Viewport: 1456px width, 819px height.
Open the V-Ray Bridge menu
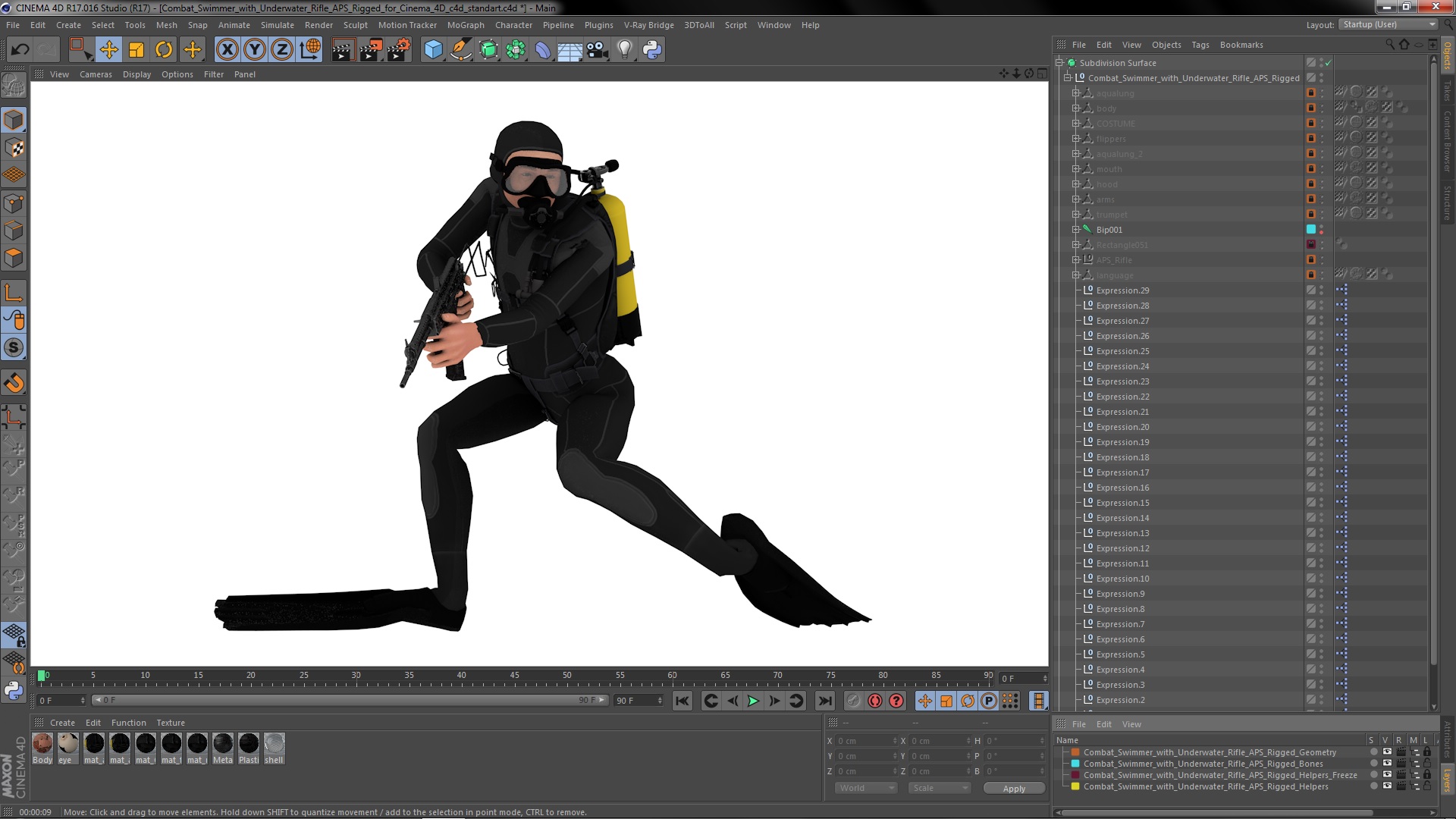click(x=648, y=25)
